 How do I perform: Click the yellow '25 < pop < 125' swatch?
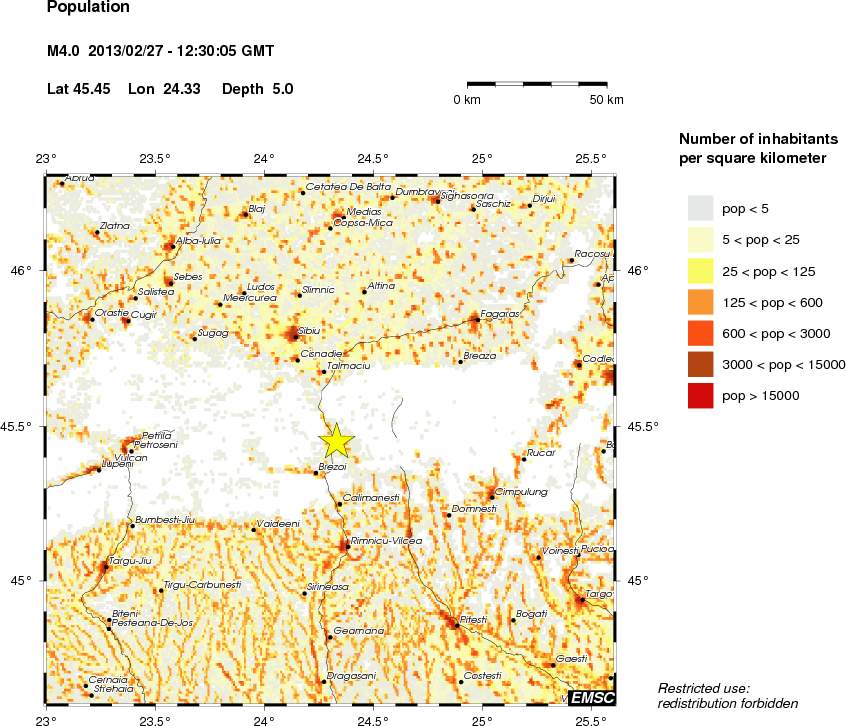(700, 271)
